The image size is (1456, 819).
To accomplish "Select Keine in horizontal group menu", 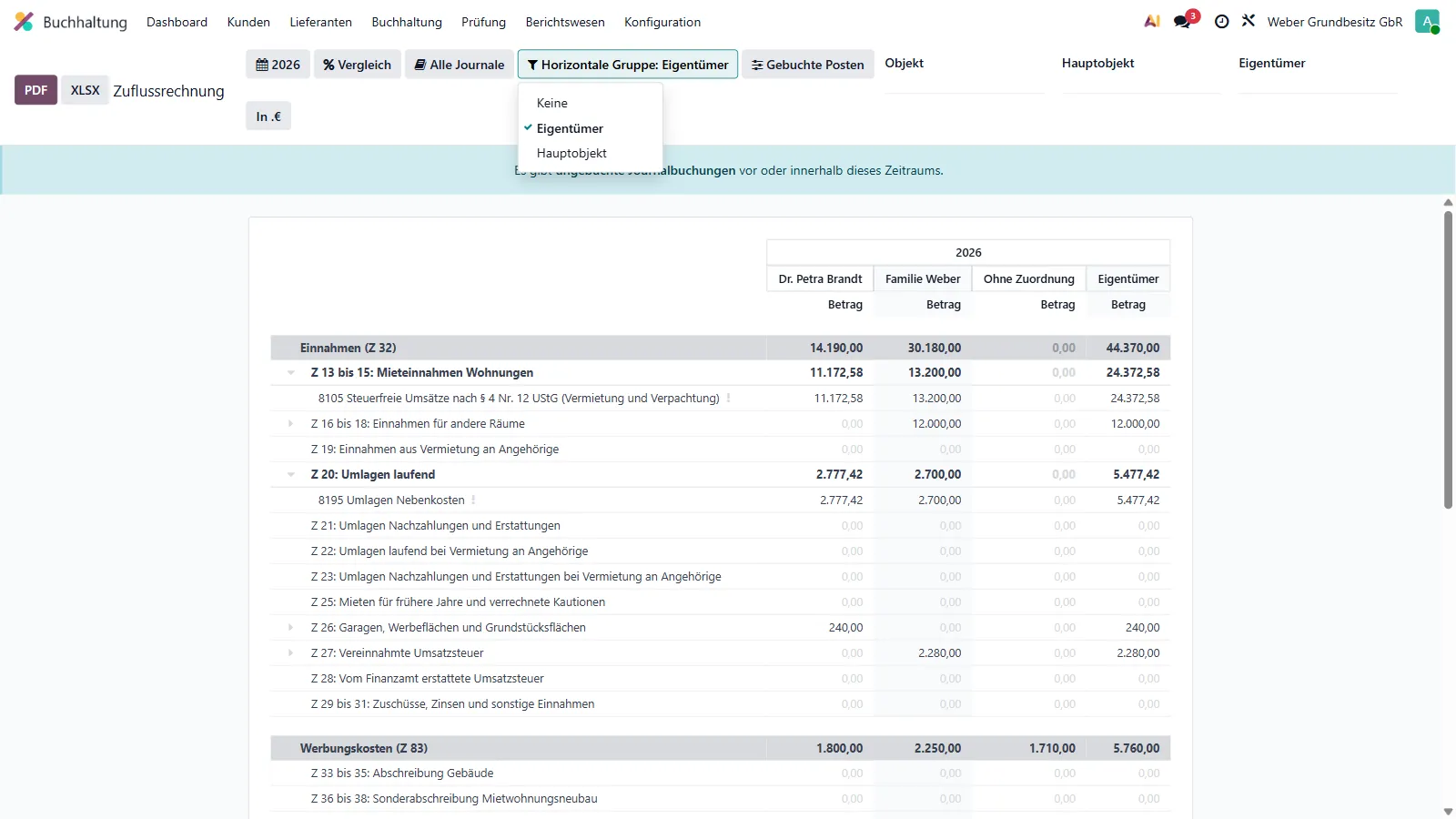I will tap(591, 103).
